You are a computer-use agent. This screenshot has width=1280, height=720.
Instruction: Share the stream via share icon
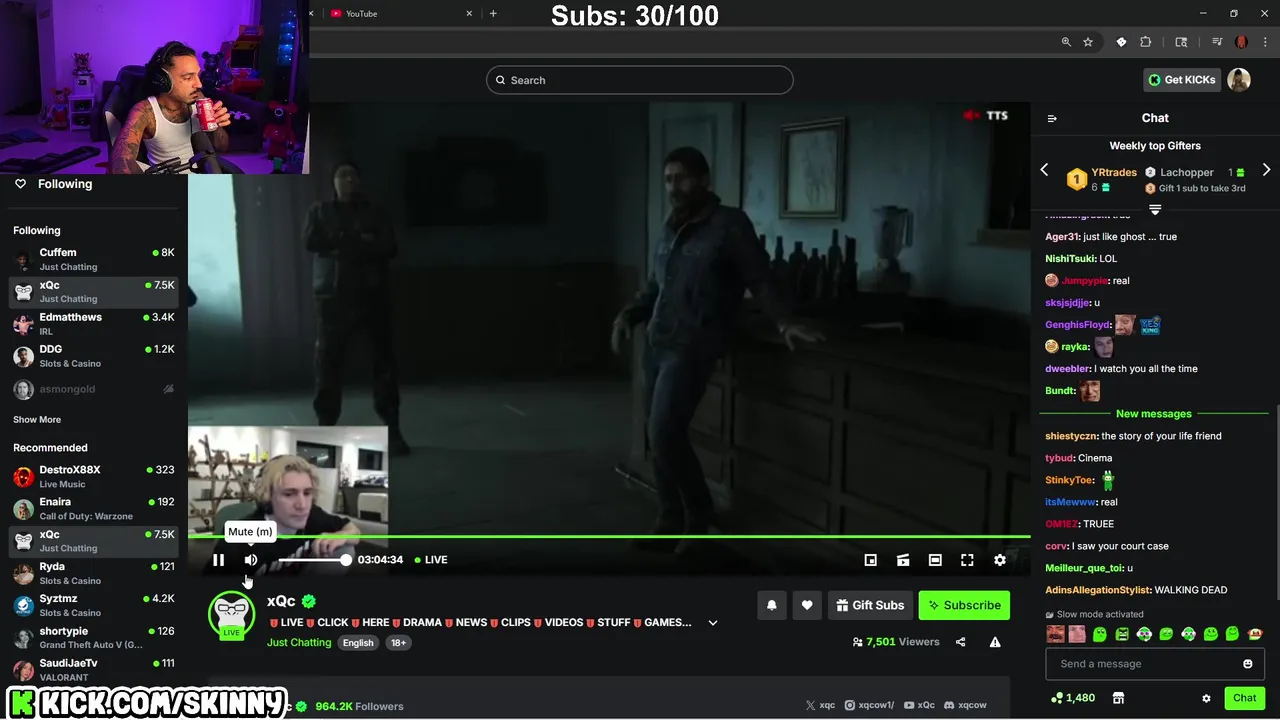[x=961, y=642]
